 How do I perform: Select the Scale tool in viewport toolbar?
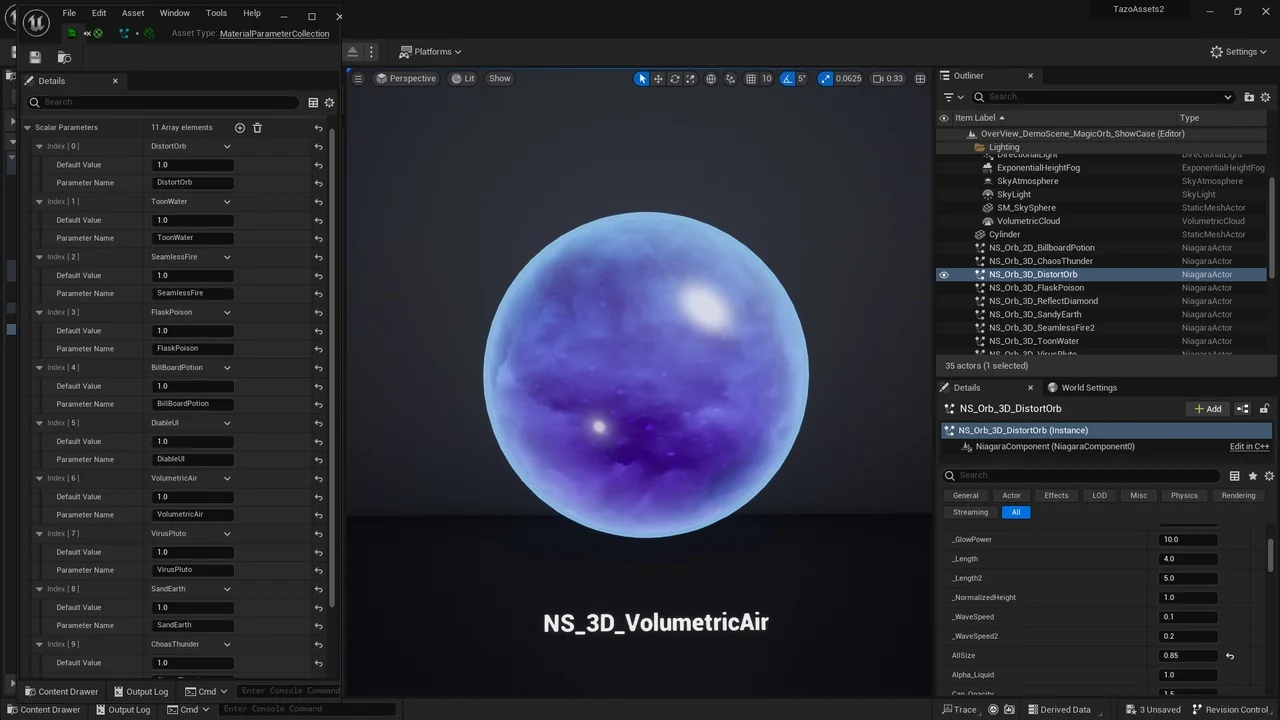[x=689, y=78]
